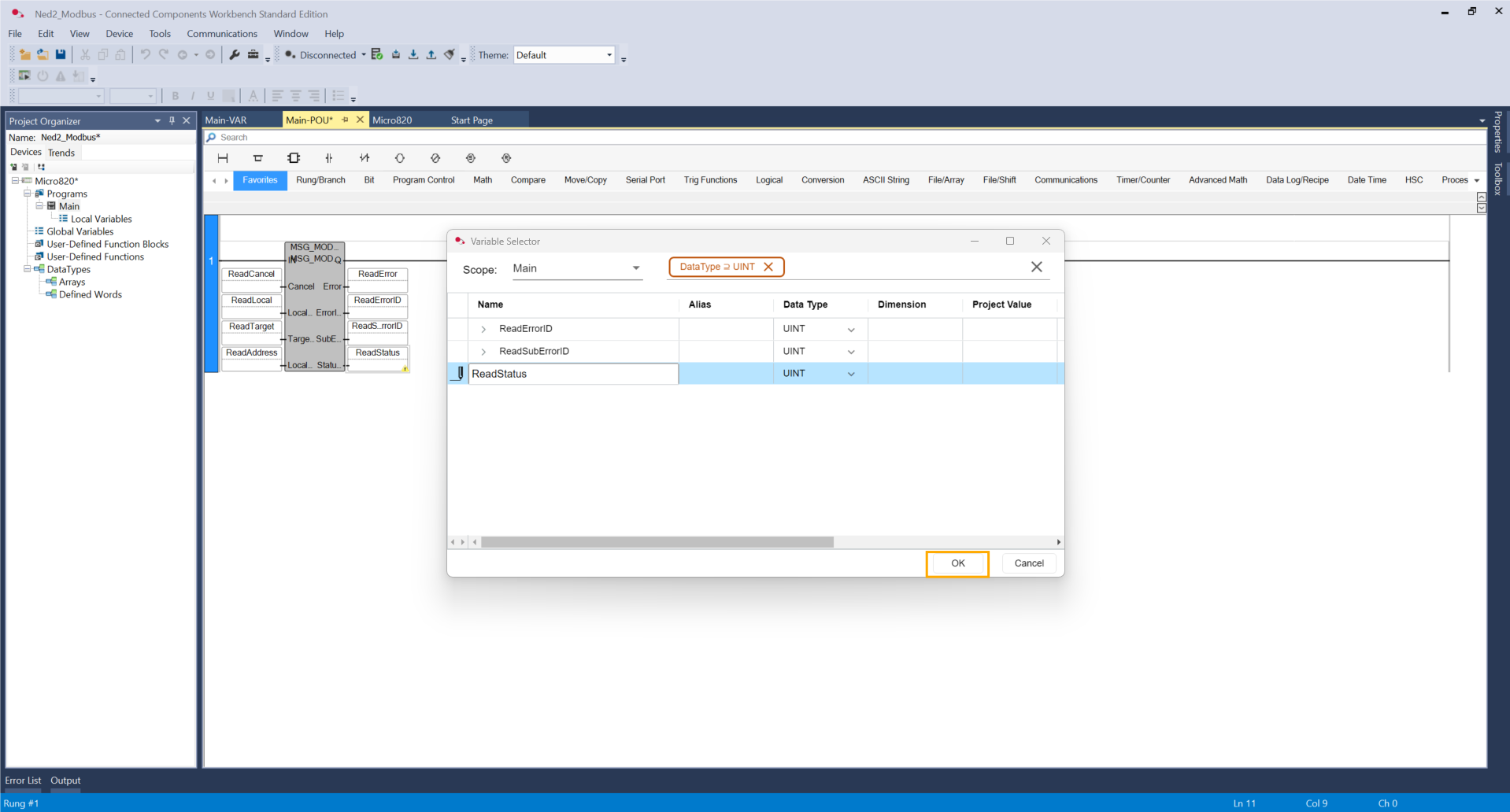Insert a Reset coil instruction
The width and height of the screenshot is (1510, 812).
[506, 158]
